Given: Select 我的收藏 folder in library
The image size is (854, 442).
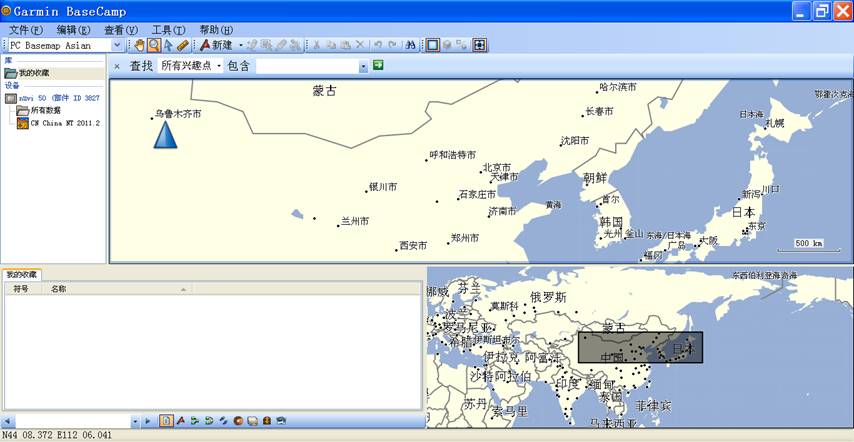Looking at the screenshot, I should (33, 73).
